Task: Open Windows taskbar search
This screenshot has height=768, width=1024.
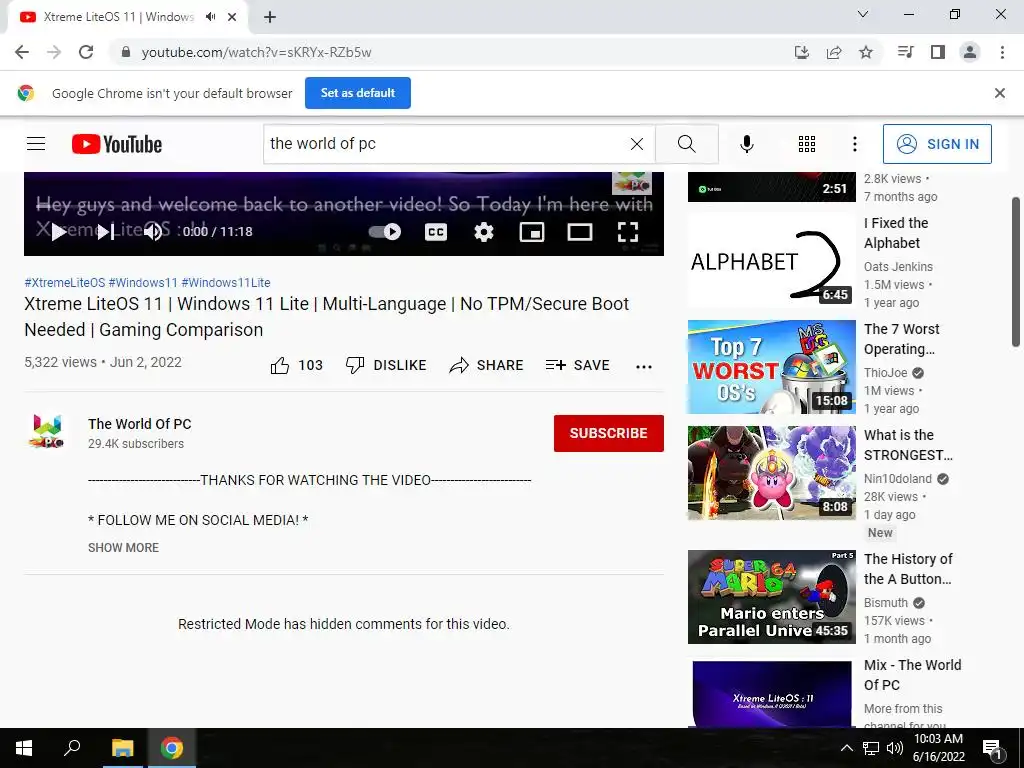Action: [x=72, y=748]
